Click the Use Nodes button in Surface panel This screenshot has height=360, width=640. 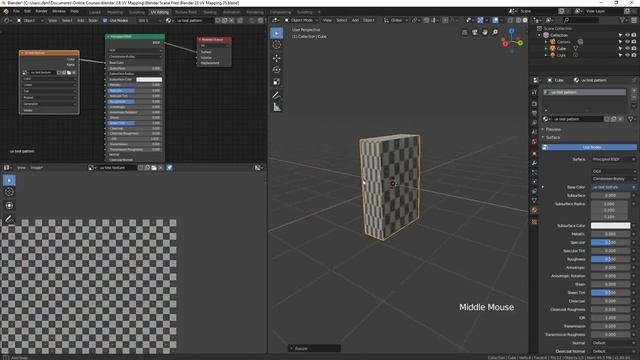(589, 147)
